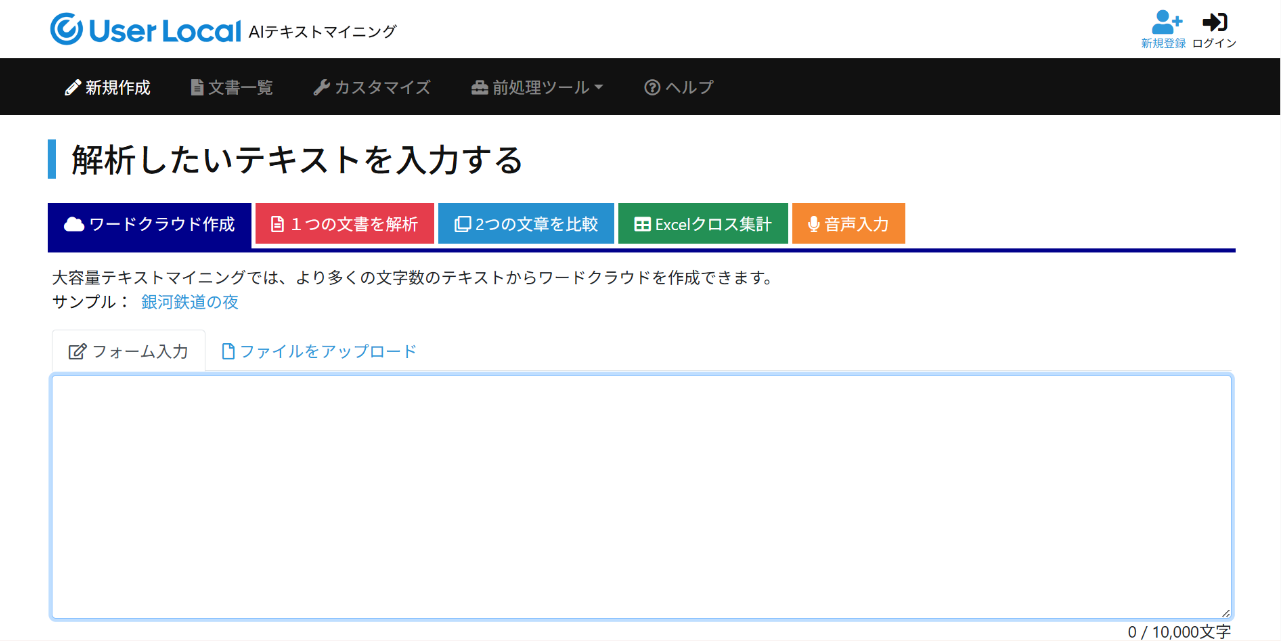Screen dimensions: 1281x641
Task: Open the 文書一覧 menu item
Action: pyautogui.click(x=240, y=88)
